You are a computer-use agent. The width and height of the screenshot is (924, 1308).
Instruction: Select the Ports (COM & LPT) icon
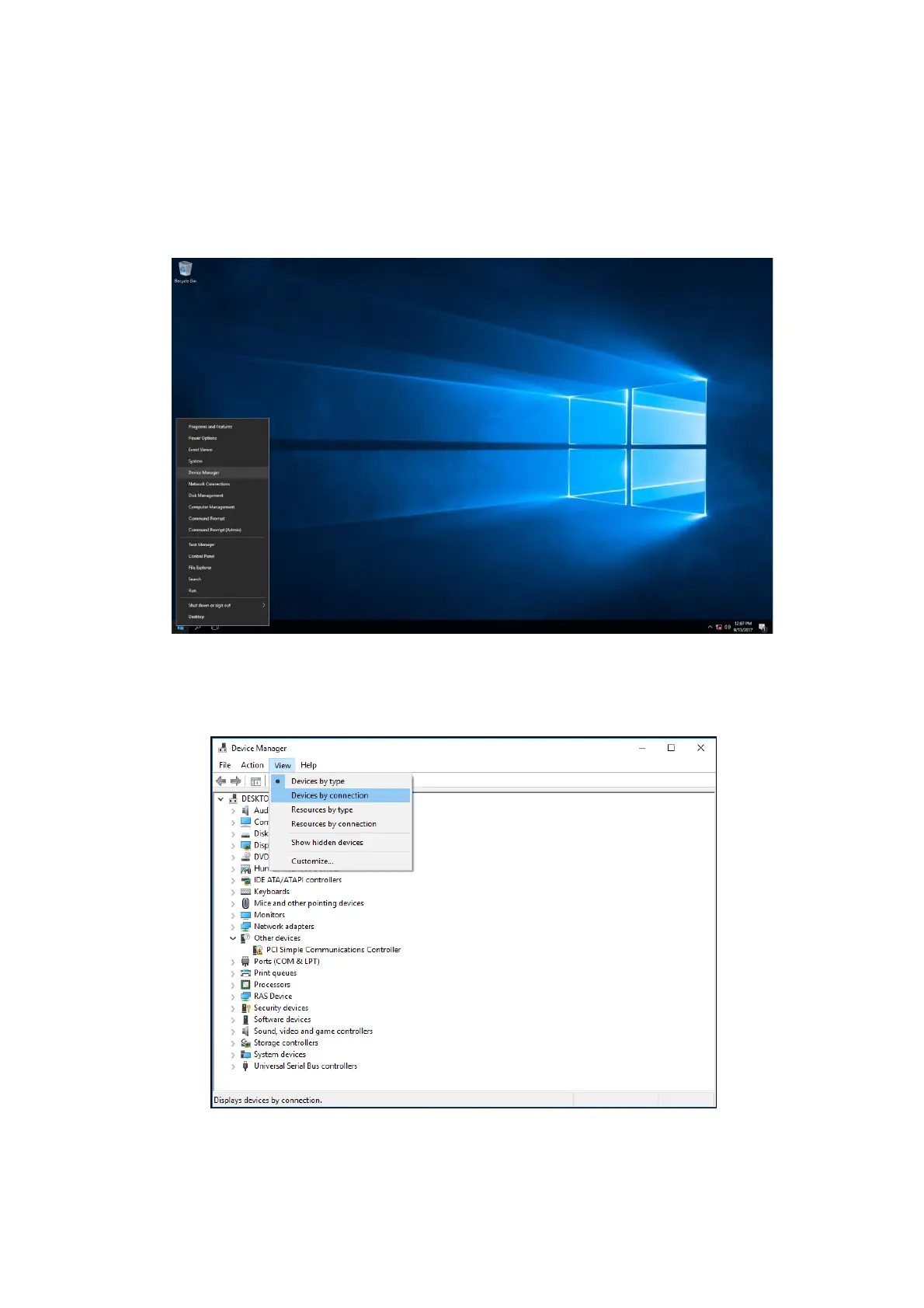pyautogui.click(x=245, y=962)
